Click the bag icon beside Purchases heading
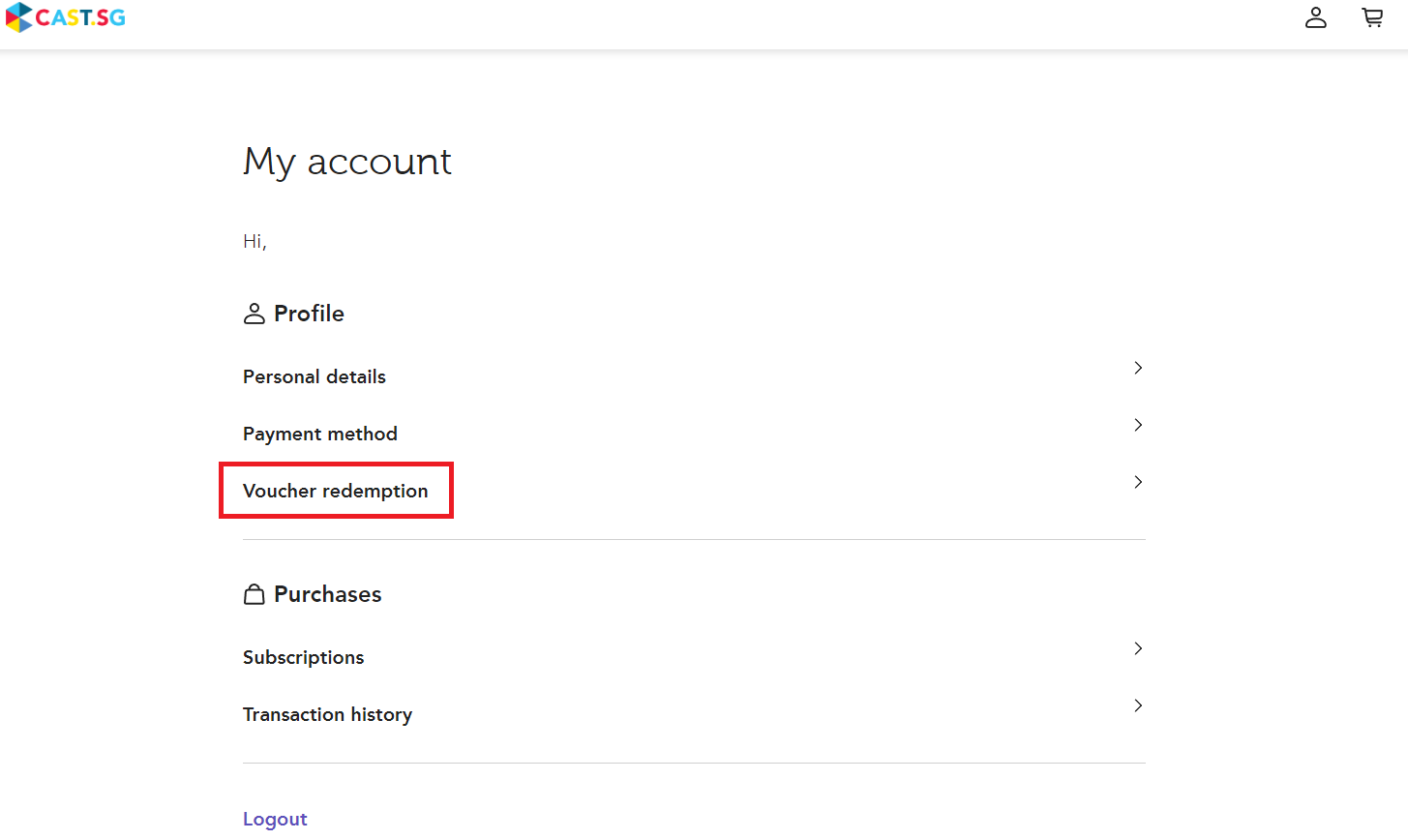Screen dimensions: 1408x840 coord(254,594)
